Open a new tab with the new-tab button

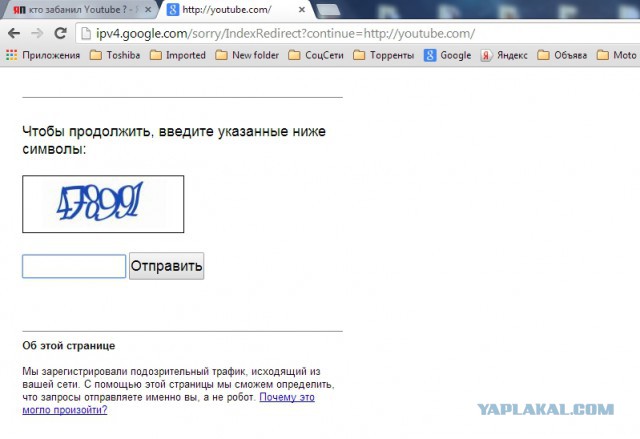point(328,10)
